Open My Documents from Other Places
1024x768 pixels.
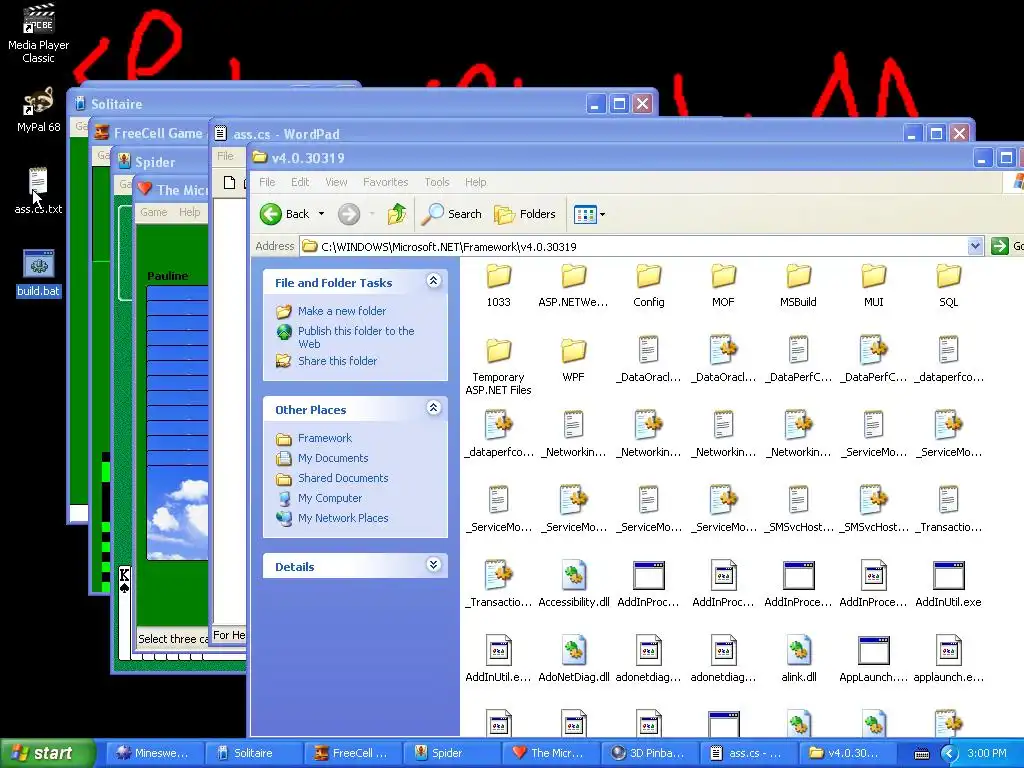click(x=333, y=458)
